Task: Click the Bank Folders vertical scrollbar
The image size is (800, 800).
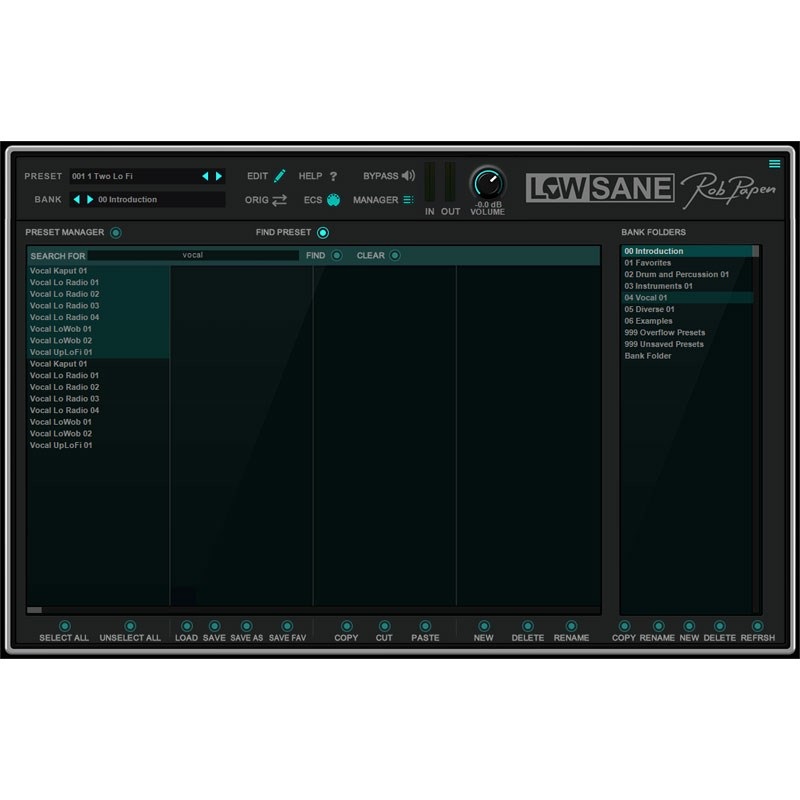Action: pos(756,429)
